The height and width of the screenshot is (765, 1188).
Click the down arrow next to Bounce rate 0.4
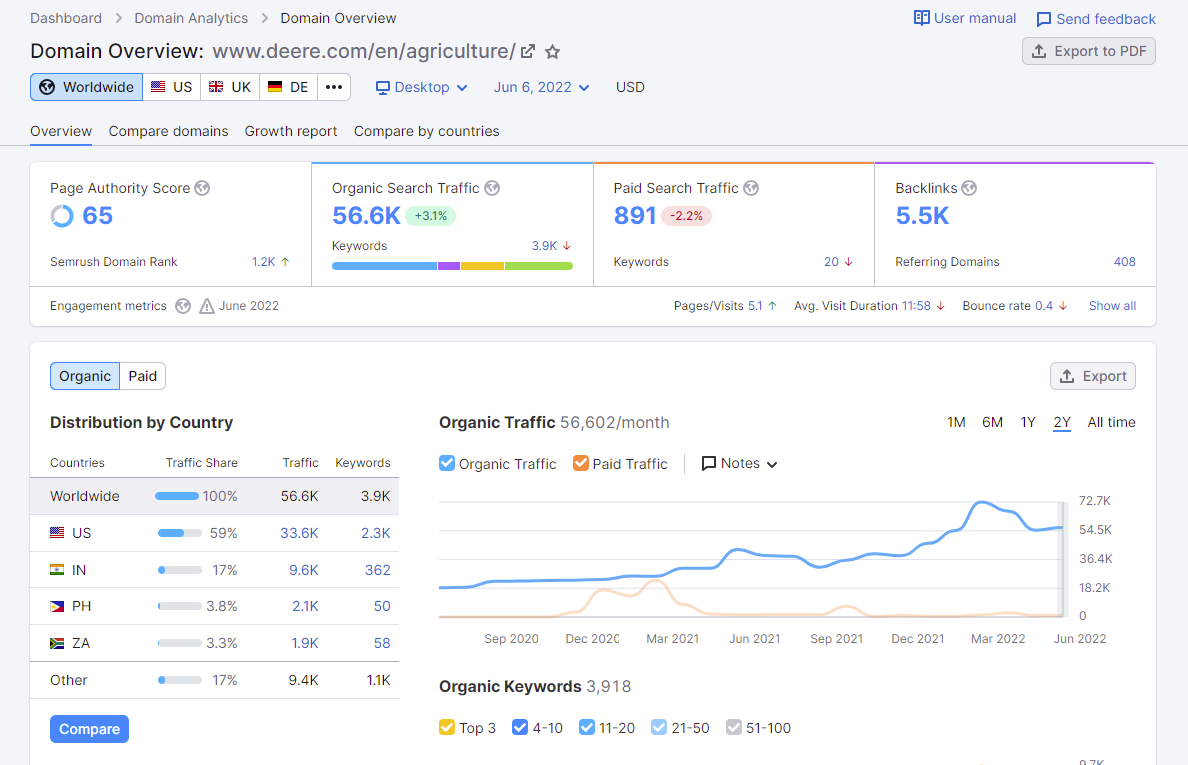[1063, 306]
